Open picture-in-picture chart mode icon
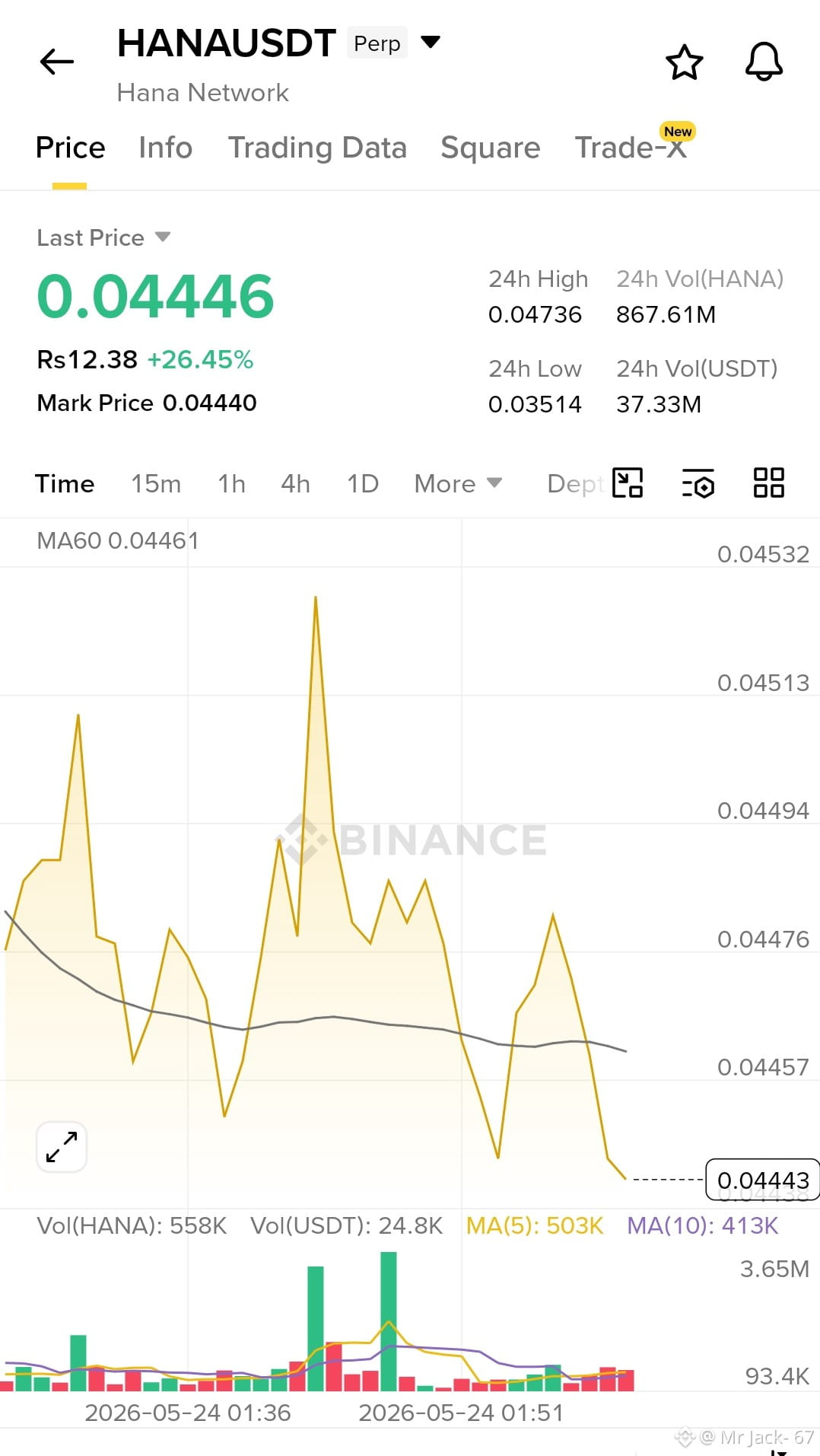820x1456 pixels. (628, 483)
